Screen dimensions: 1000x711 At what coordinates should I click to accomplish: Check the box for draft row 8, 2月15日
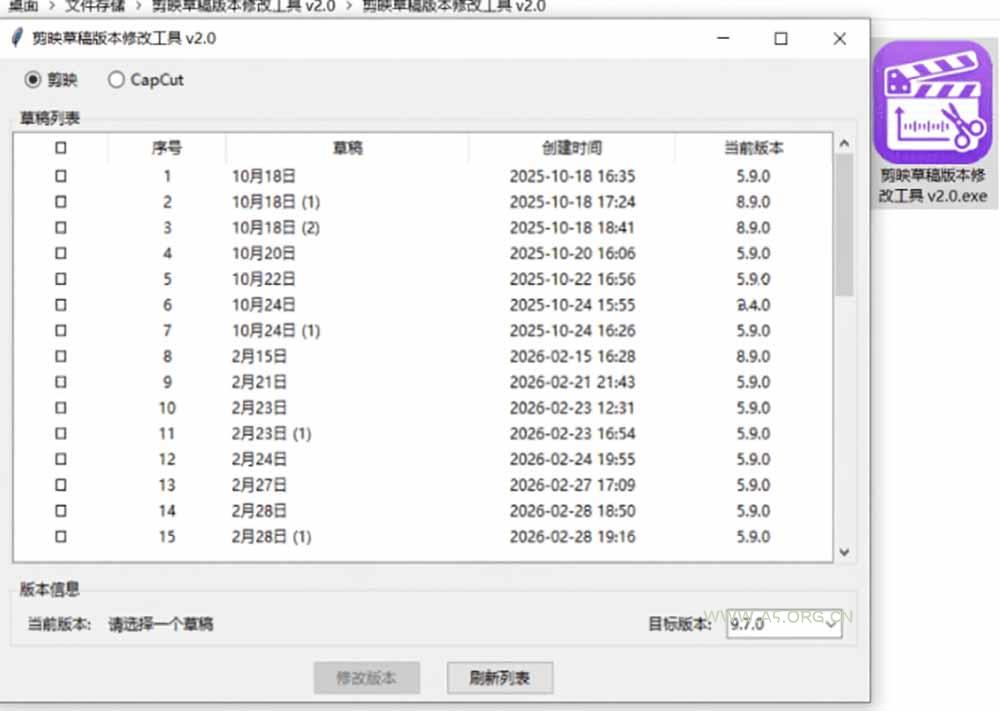click(61, 356)
